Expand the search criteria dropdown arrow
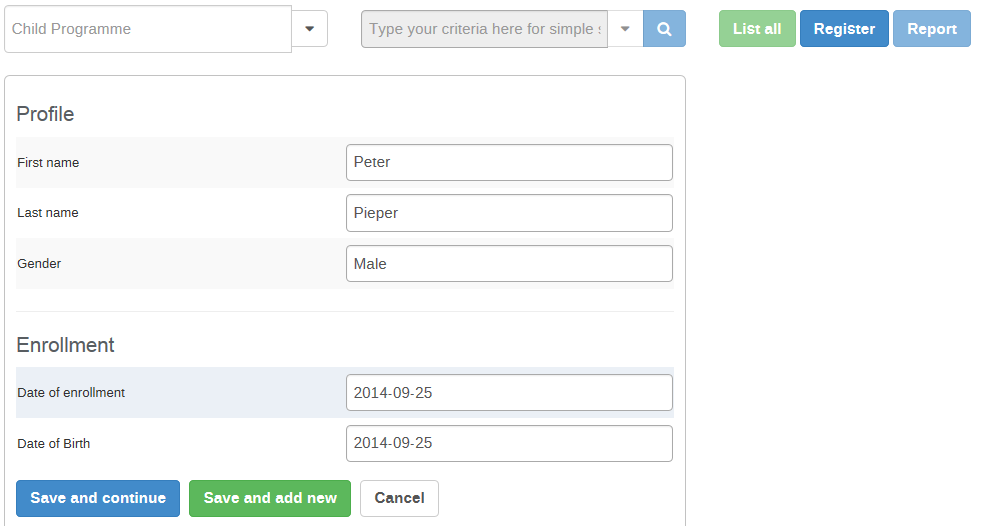The image size is (983, 526). click(625, 29)
